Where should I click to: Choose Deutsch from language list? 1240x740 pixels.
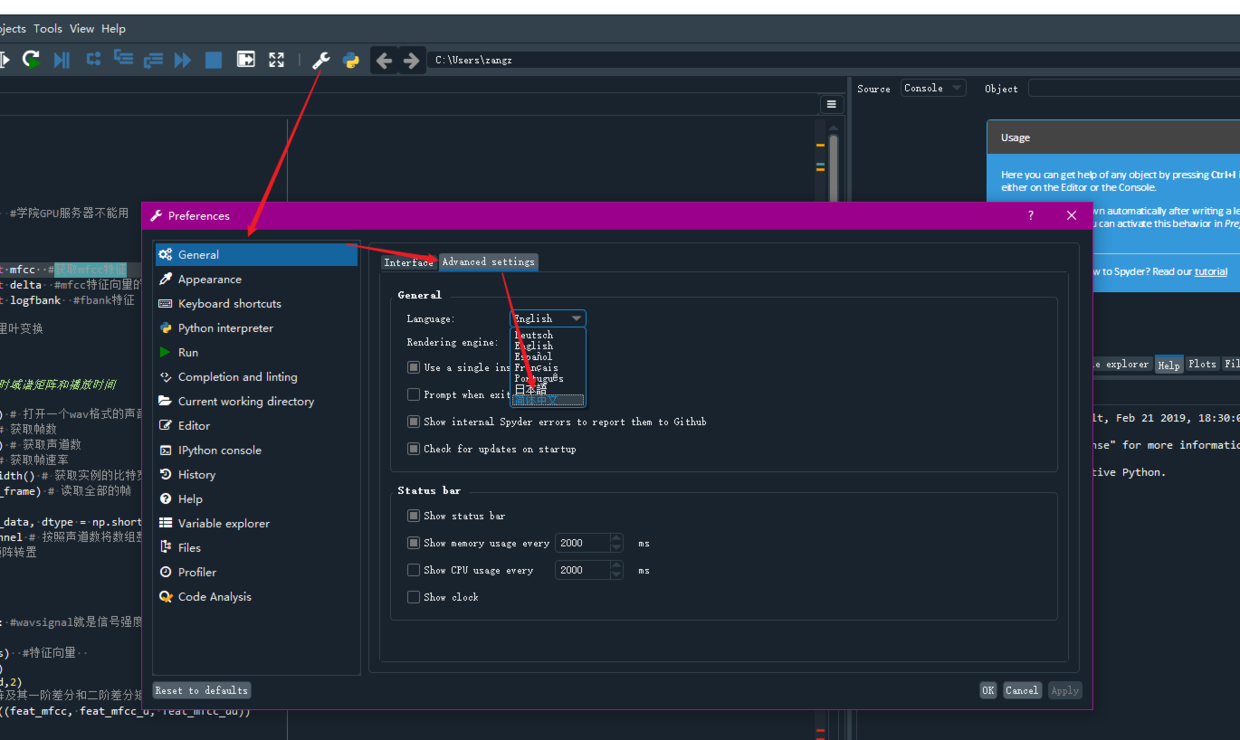coord(547,335)
